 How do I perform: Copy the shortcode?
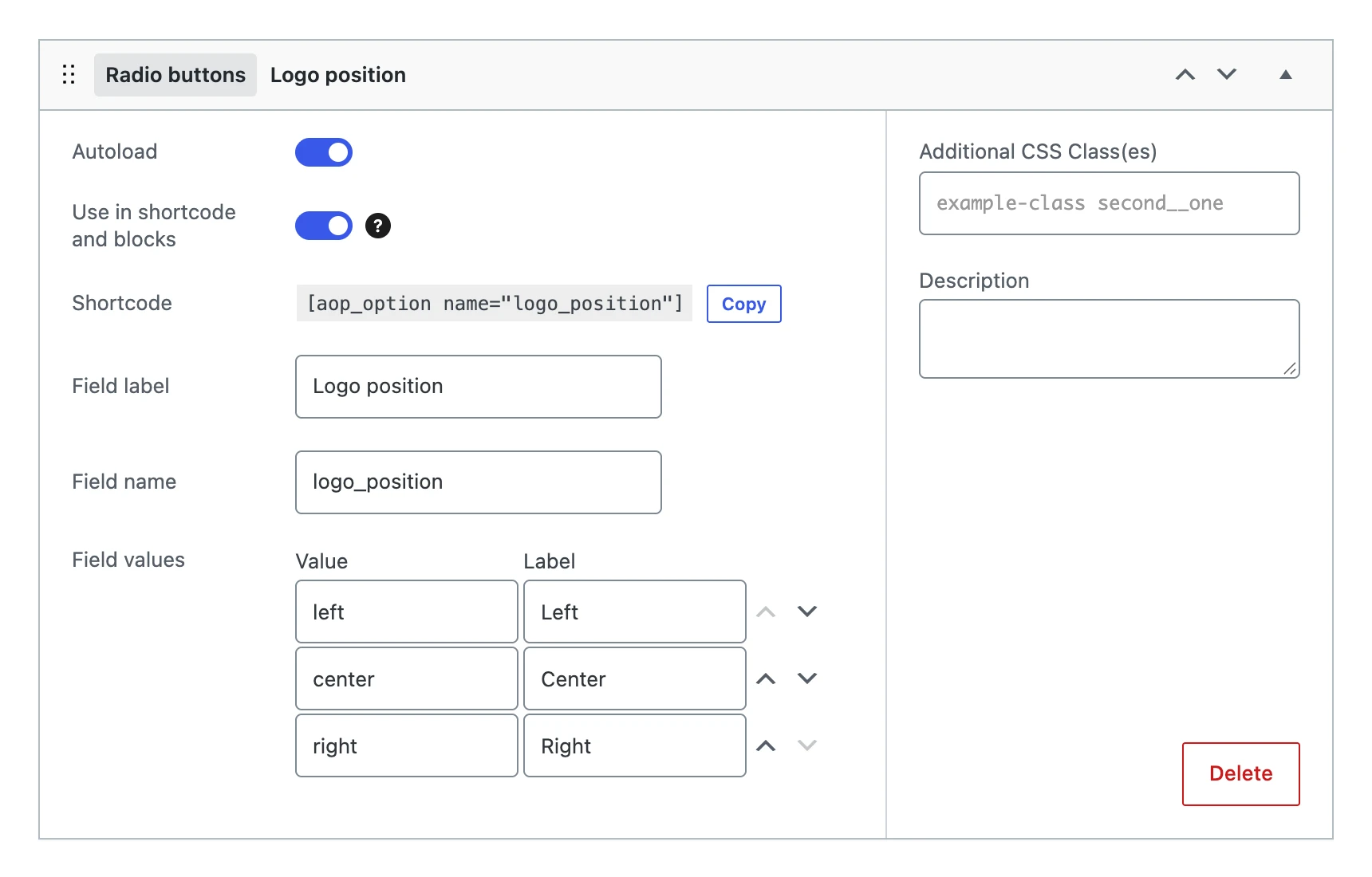[743, 304]
